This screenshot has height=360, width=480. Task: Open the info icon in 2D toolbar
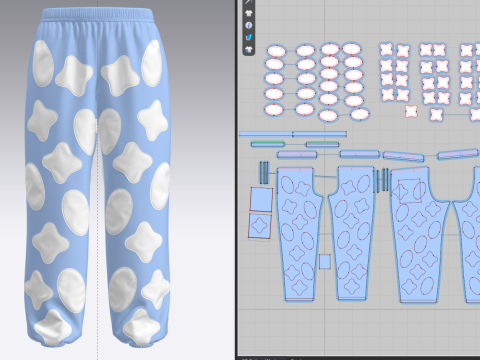click(248, 25)
